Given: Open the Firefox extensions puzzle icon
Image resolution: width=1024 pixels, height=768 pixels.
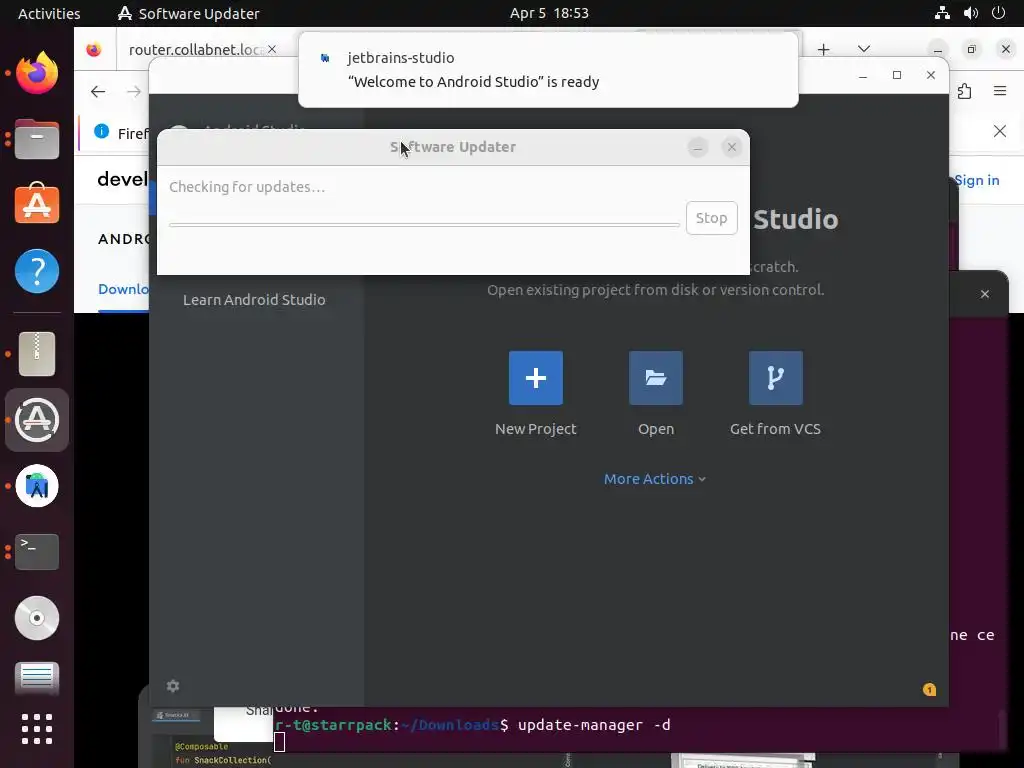Looking at the screenshot, I should pos(965,91).
